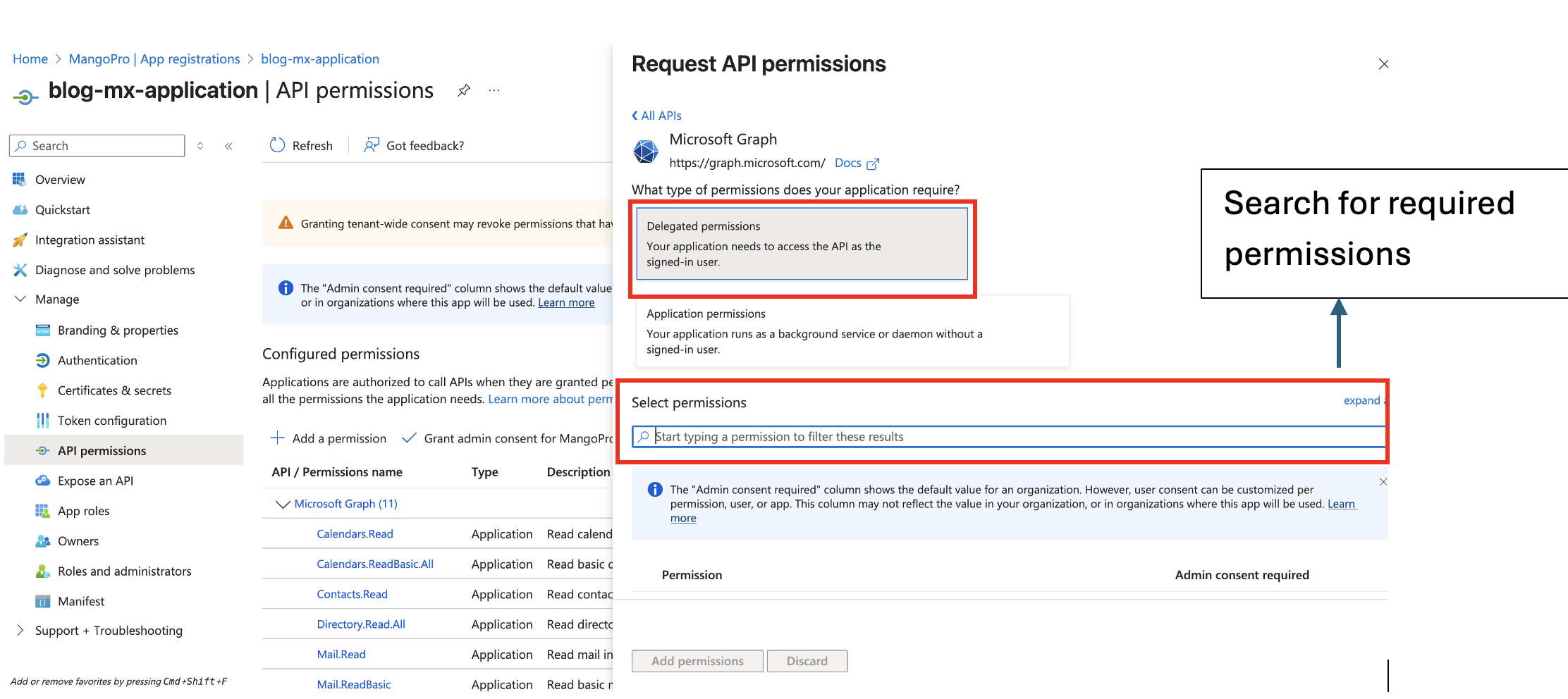Viewport: 1568px width, 699px height.
Task: Click the Add permissions button
Action: [697, 660]
